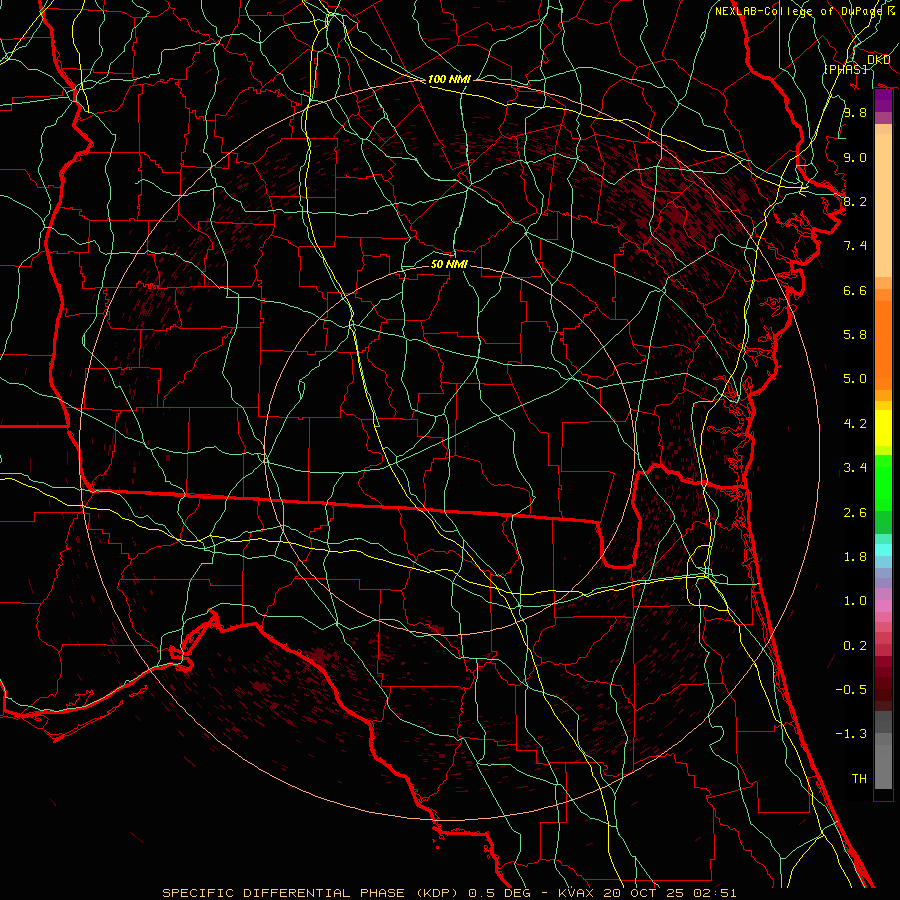Viewport: 900px width, 900px height.
Task: Click the 9.8 scale value label
Action: coord(854,113)
